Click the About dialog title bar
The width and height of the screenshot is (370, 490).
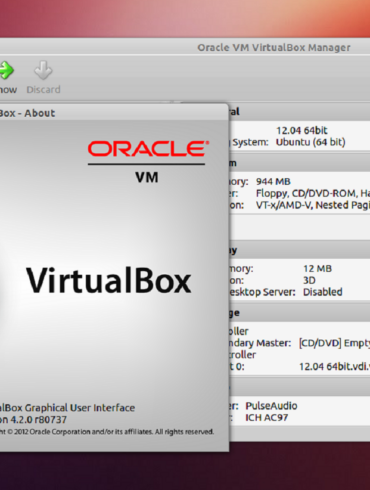coord(114,113)
